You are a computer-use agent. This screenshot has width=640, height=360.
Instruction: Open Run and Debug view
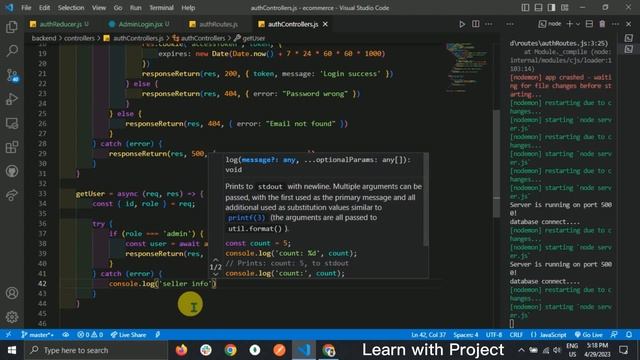(12, 99)
